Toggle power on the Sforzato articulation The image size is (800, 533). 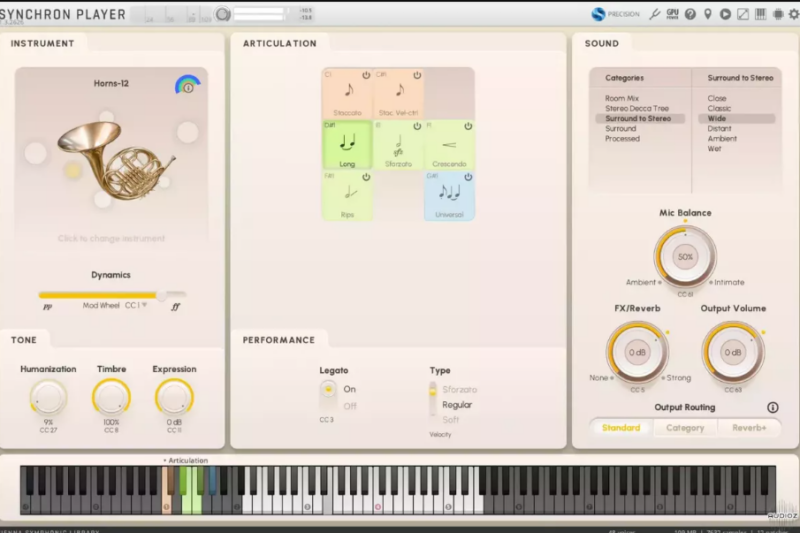tap(417, 126)
